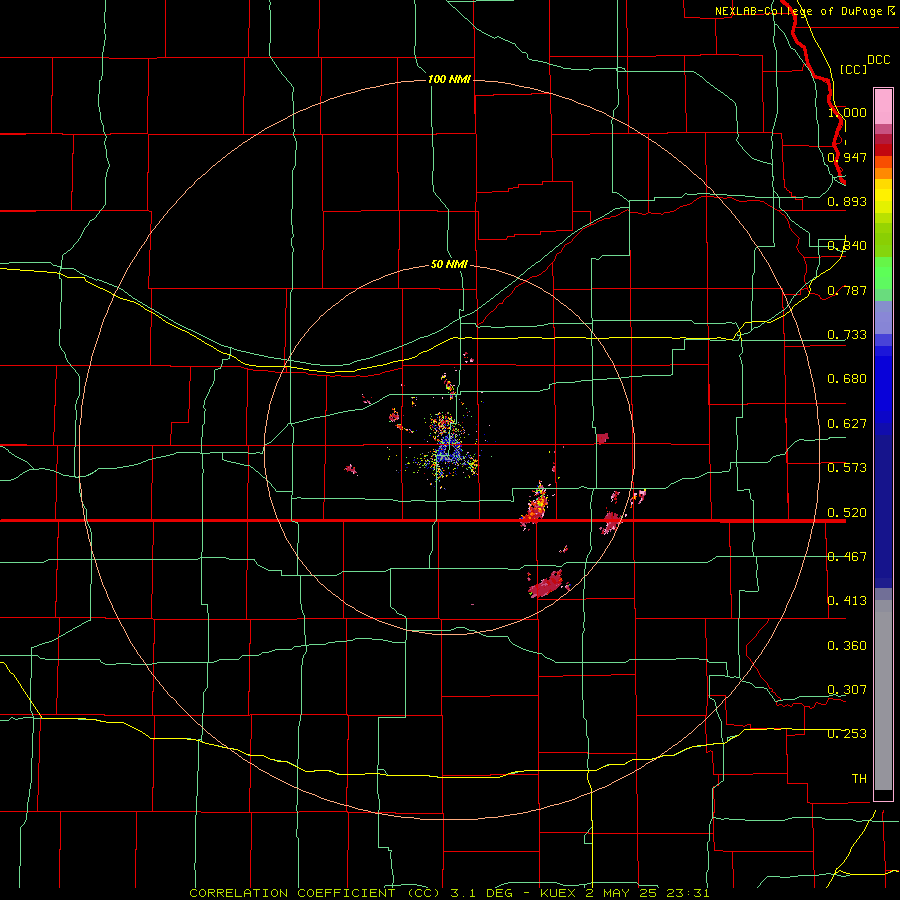This screenshot has height=900, width=900.
Task: Select the 0.840 scale value
Action: tap(847, 246)
